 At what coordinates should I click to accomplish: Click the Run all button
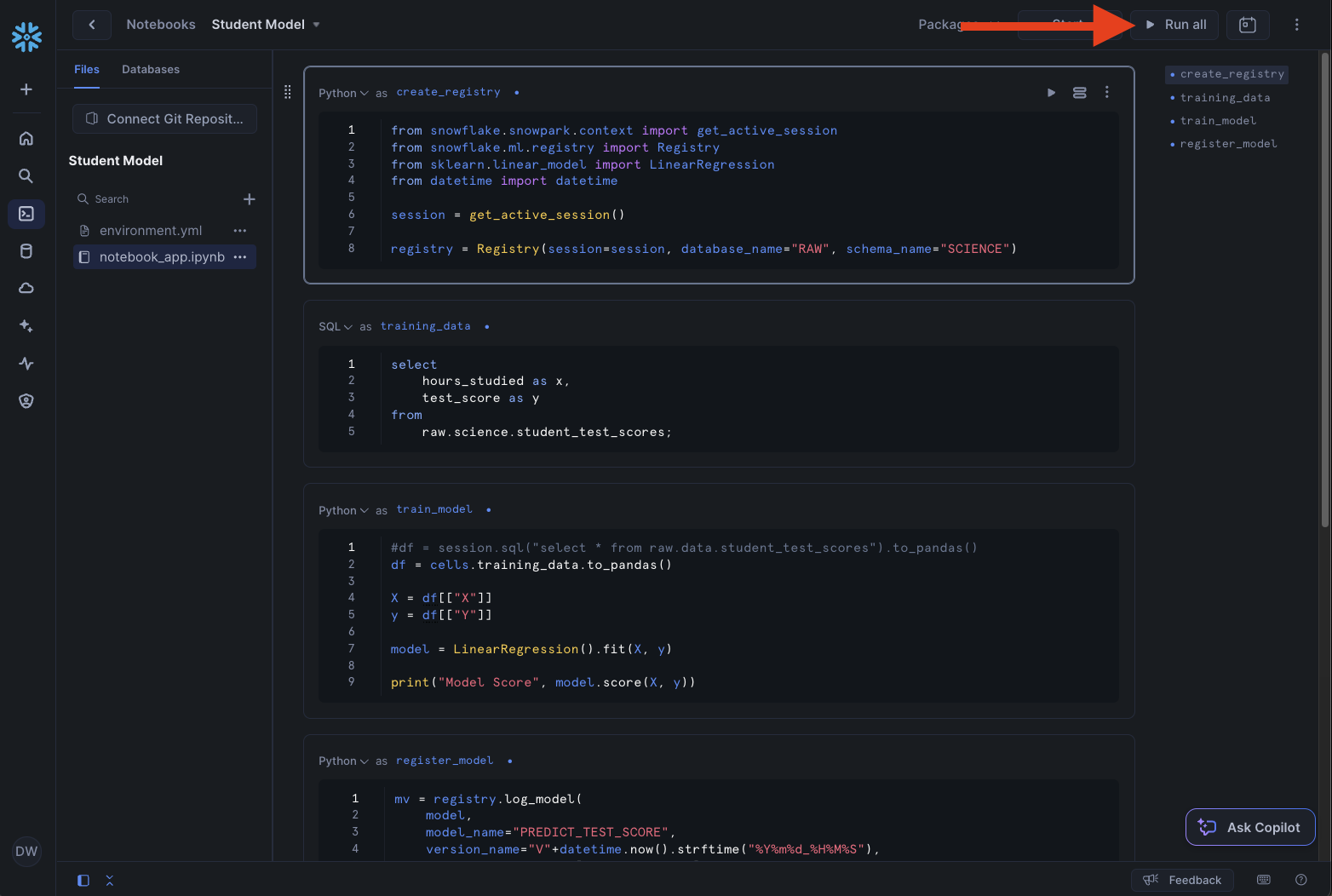click(1175, 25)
